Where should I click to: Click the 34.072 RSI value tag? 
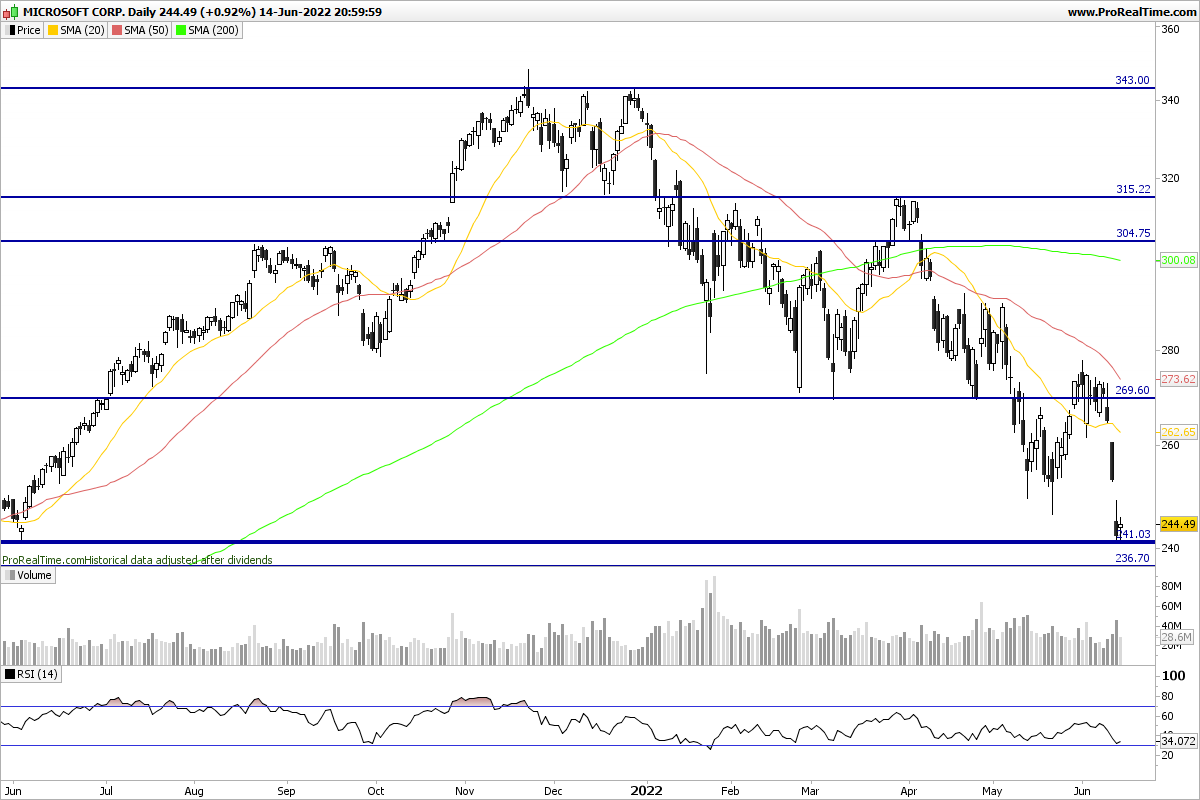click(x=1179, y=741)
